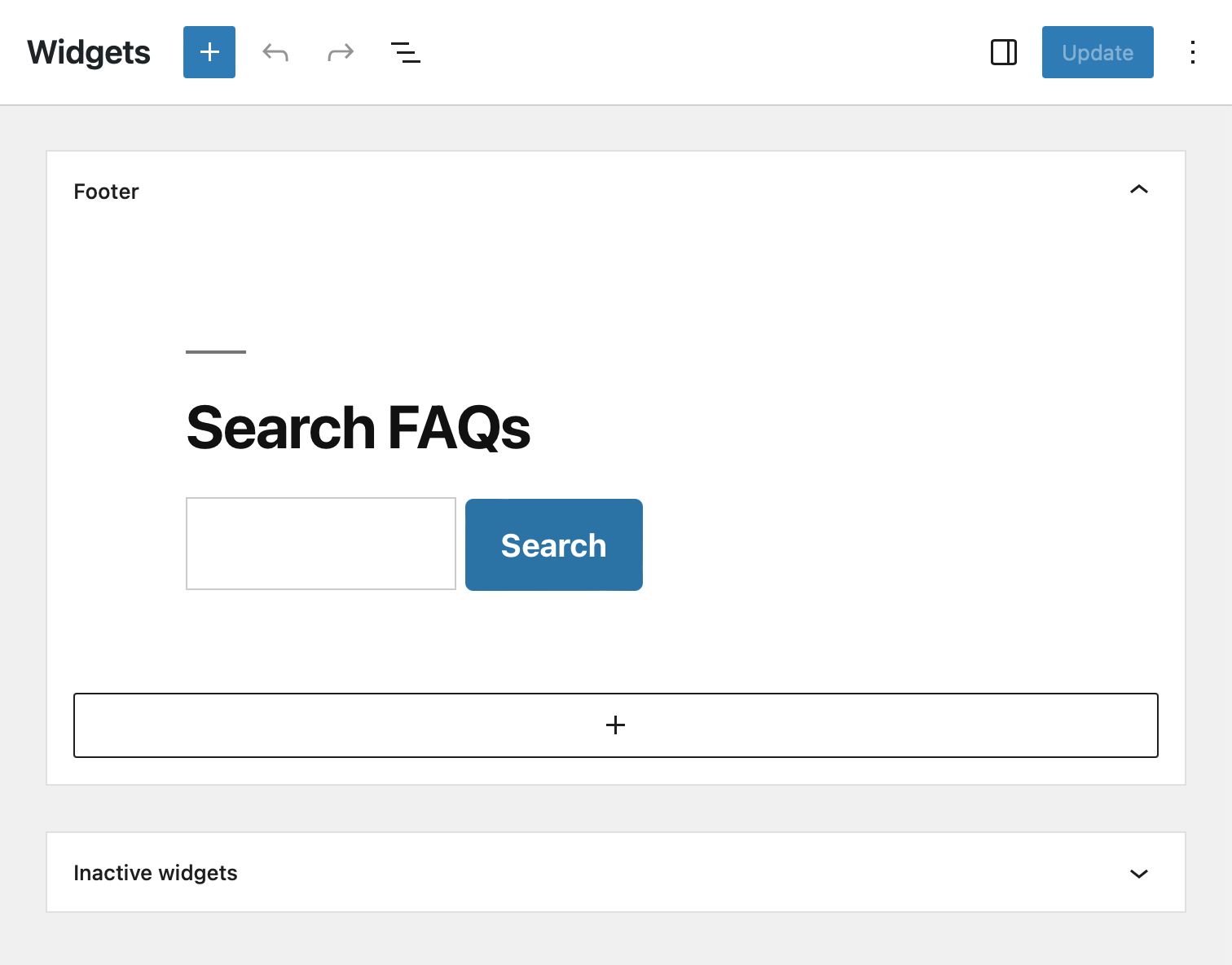Click the Redo arrow icon
The width and height of the screenshot is (1232, 965).
point(341,53)
